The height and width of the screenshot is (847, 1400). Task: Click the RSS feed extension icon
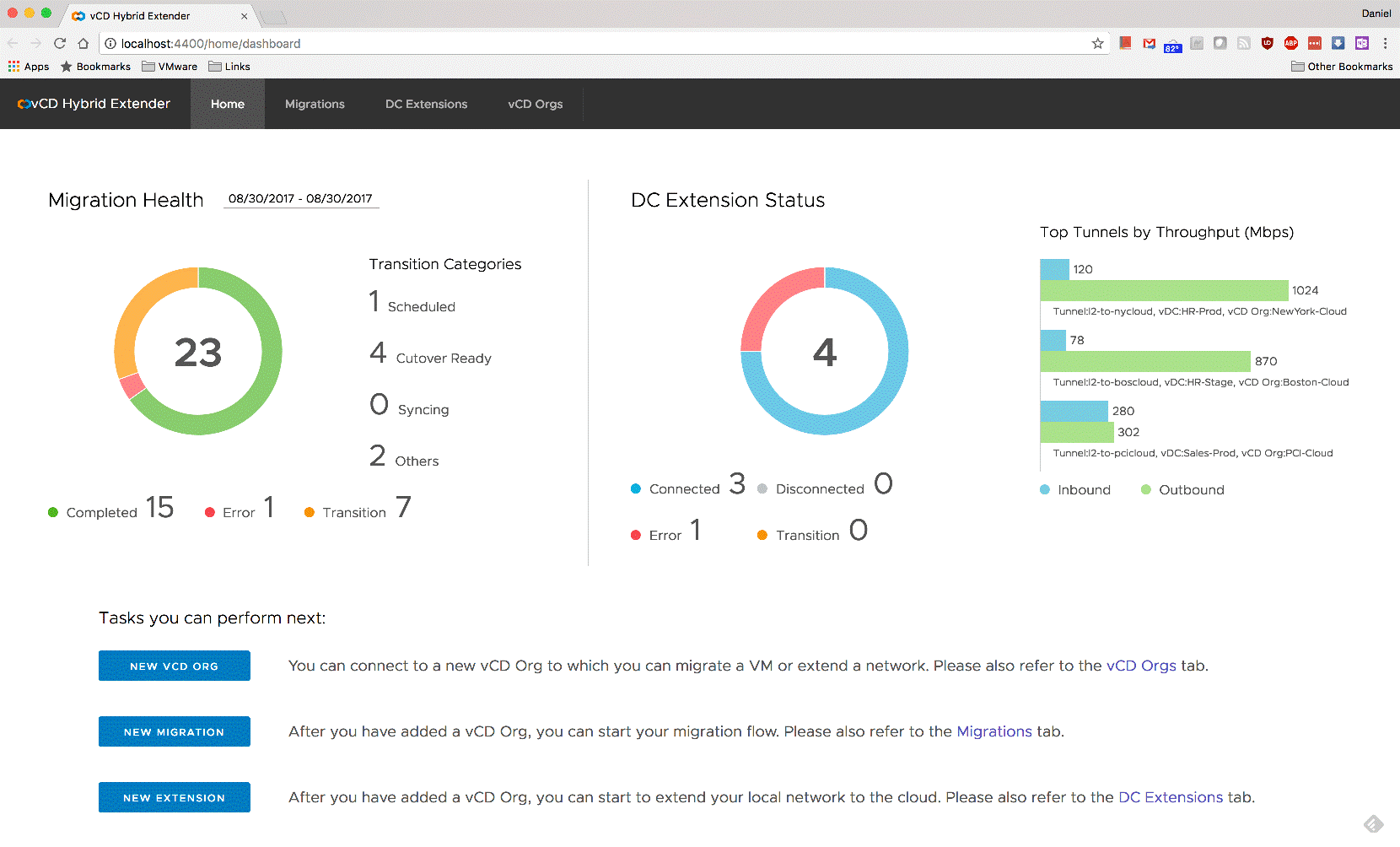click(x=1243, y=43)
